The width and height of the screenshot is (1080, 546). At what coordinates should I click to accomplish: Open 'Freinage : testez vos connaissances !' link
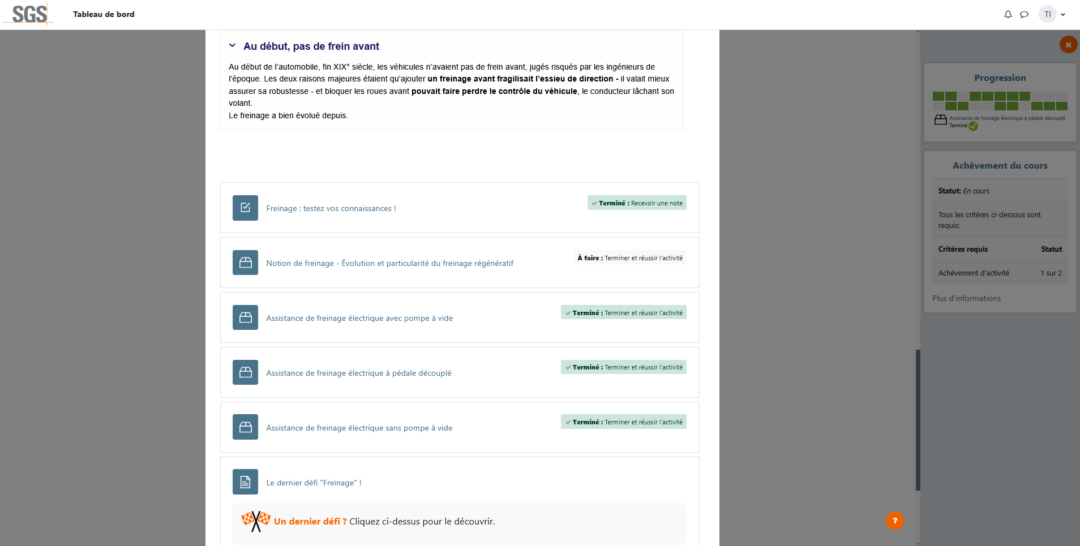(x=331, y=209)
